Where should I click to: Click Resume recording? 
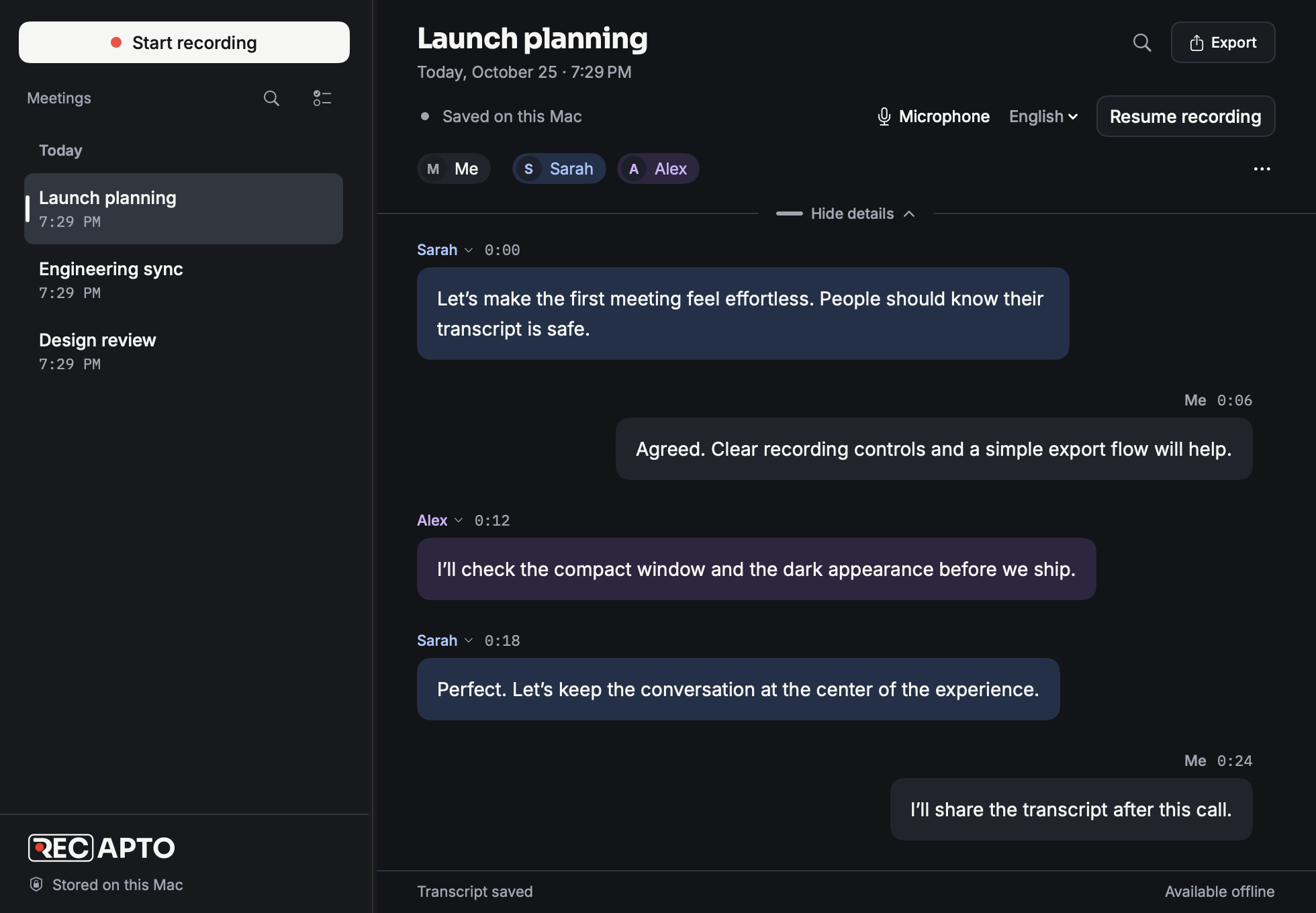[x=1186, y=116]
